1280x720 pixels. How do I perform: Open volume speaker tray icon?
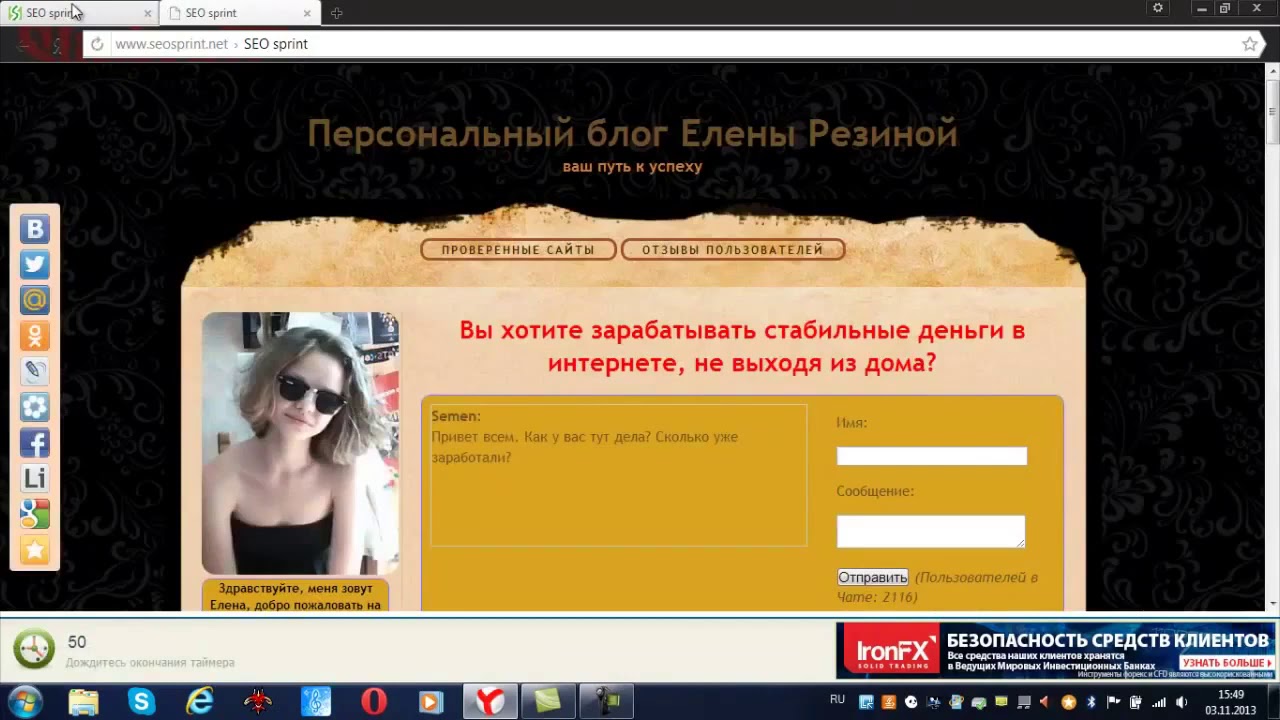click(x=1181, y=702)
